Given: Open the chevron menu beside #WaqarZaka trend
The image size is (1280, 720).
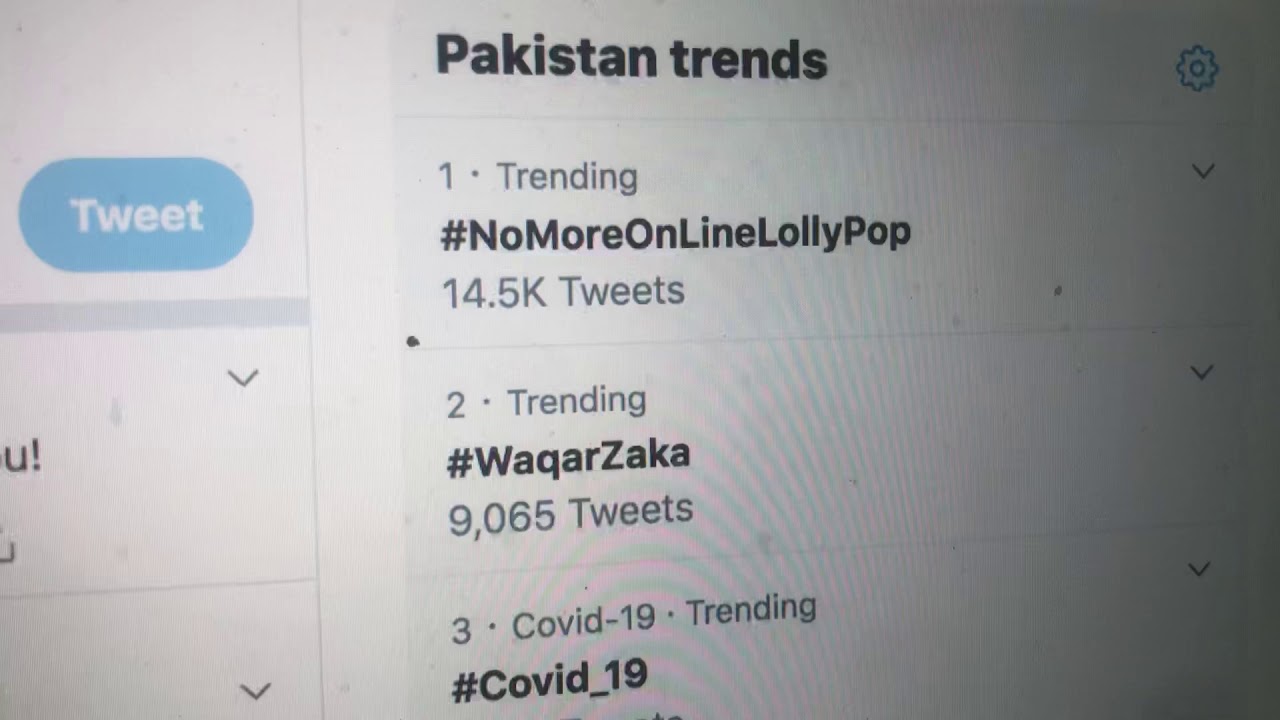Looking at the screenshot, I should tap(1201, 372).
